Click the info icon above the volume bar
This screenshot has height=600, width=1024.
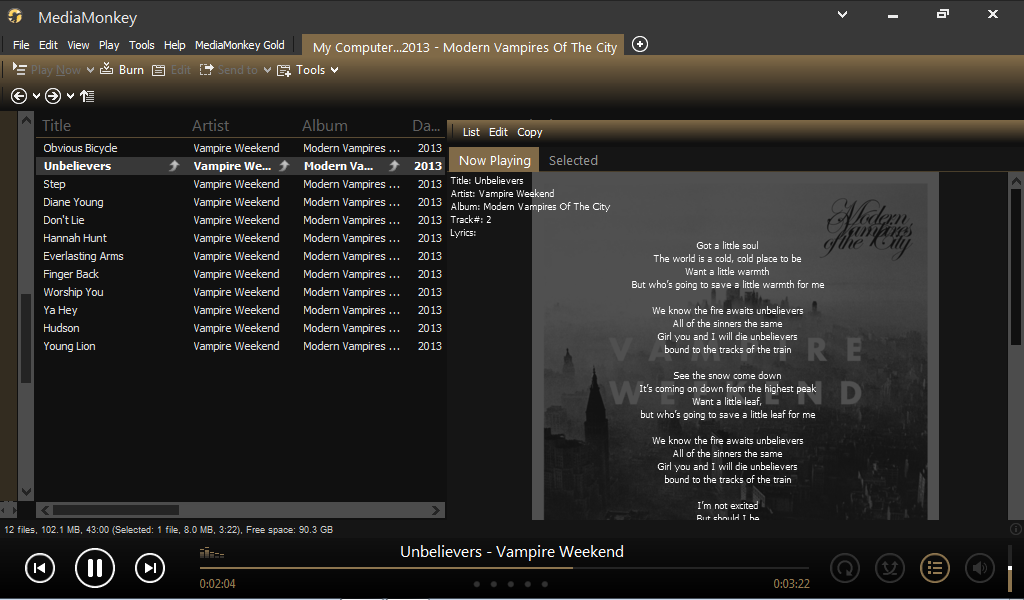click(1016, 529)
